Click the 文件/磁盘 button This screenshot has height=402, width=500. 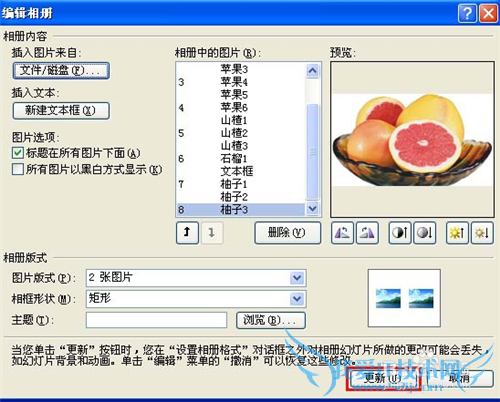pyautogui.click(x=61, y=70)
